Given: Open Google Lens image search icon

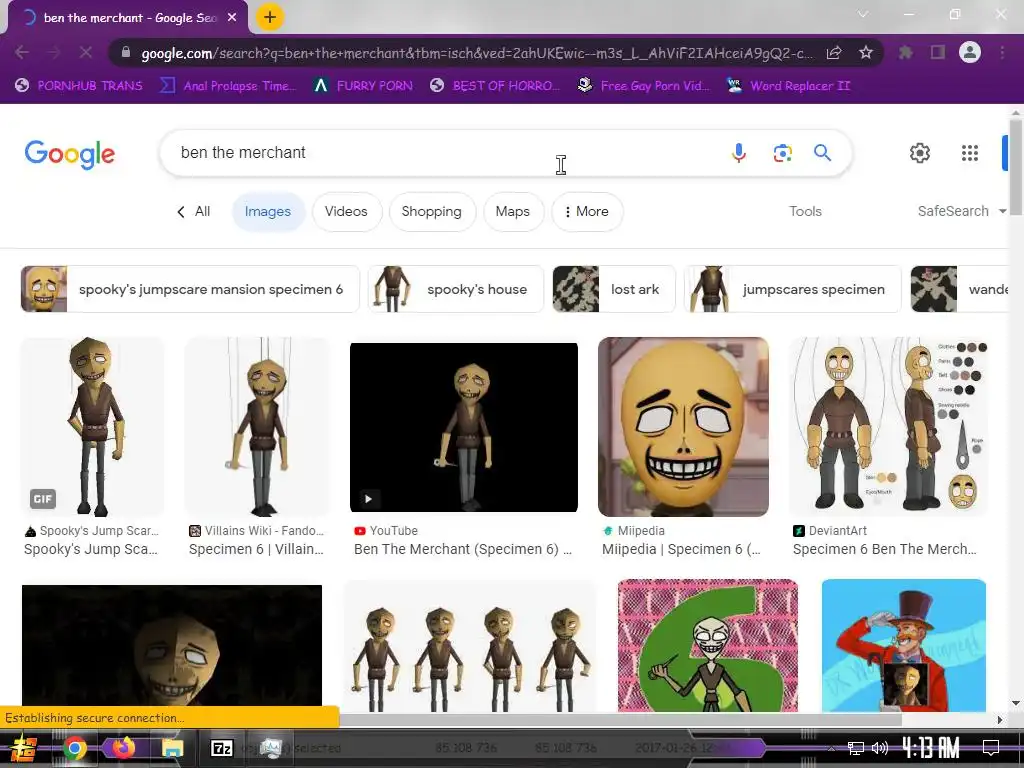Looking at the screenshot, I should [x=782, y=153].
